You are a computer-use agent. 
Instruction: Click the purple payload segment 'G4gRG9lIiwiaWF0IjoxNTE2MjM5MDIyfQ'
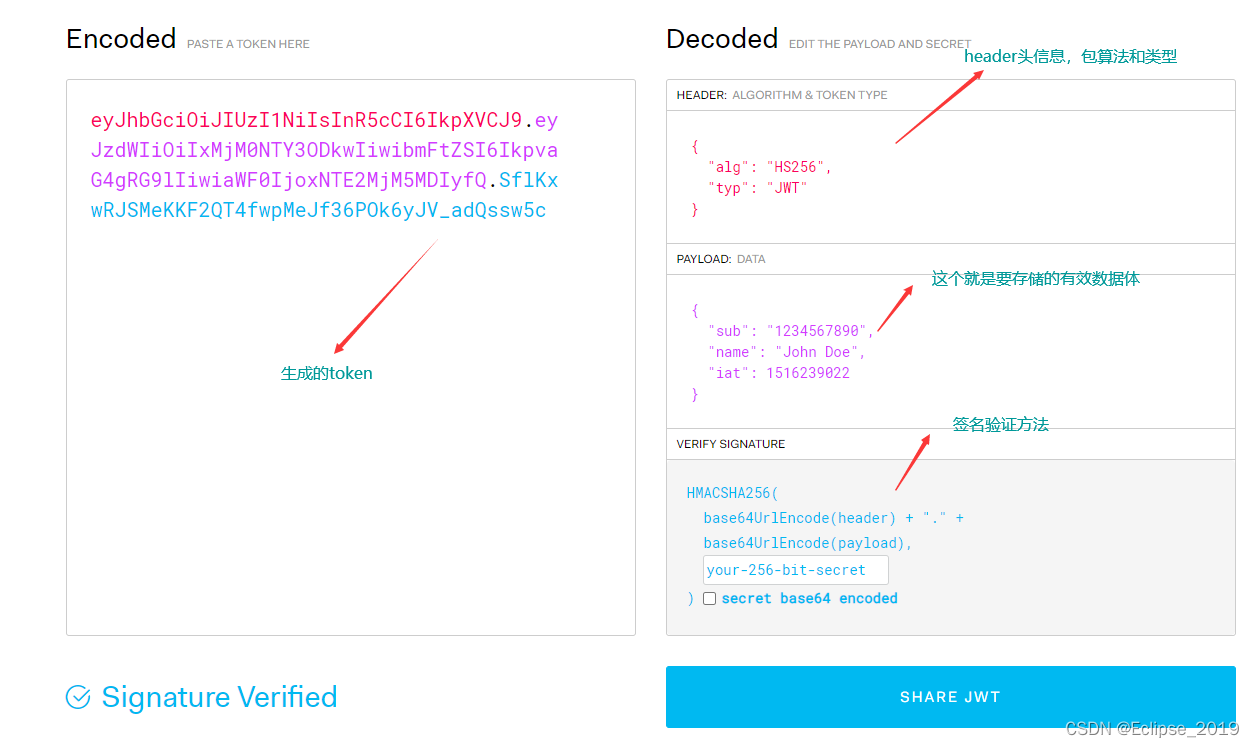(x=289, y=181)
